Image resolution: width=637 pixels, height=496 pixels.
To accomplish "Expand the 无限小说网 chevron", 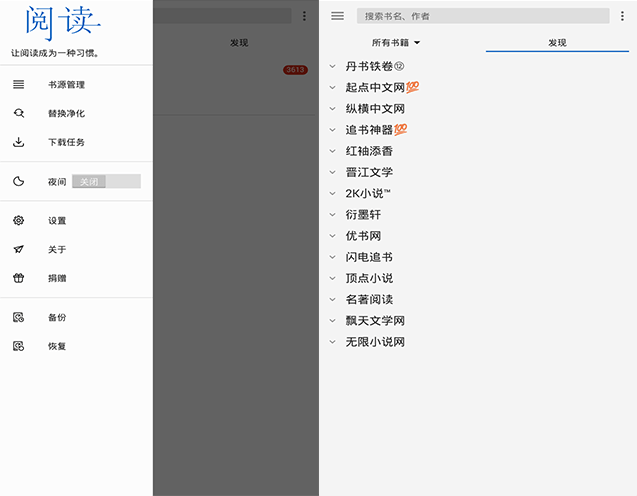I will point(333,342).
